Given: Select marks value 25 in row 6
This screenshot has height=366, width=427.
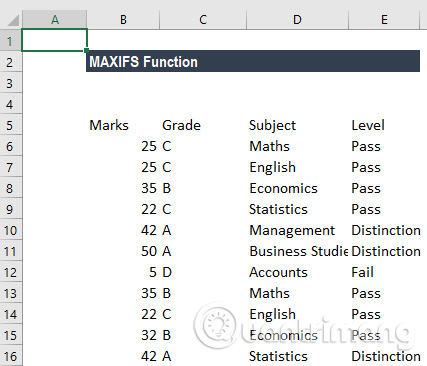Looking at the screenshot, I should [123, 146].
